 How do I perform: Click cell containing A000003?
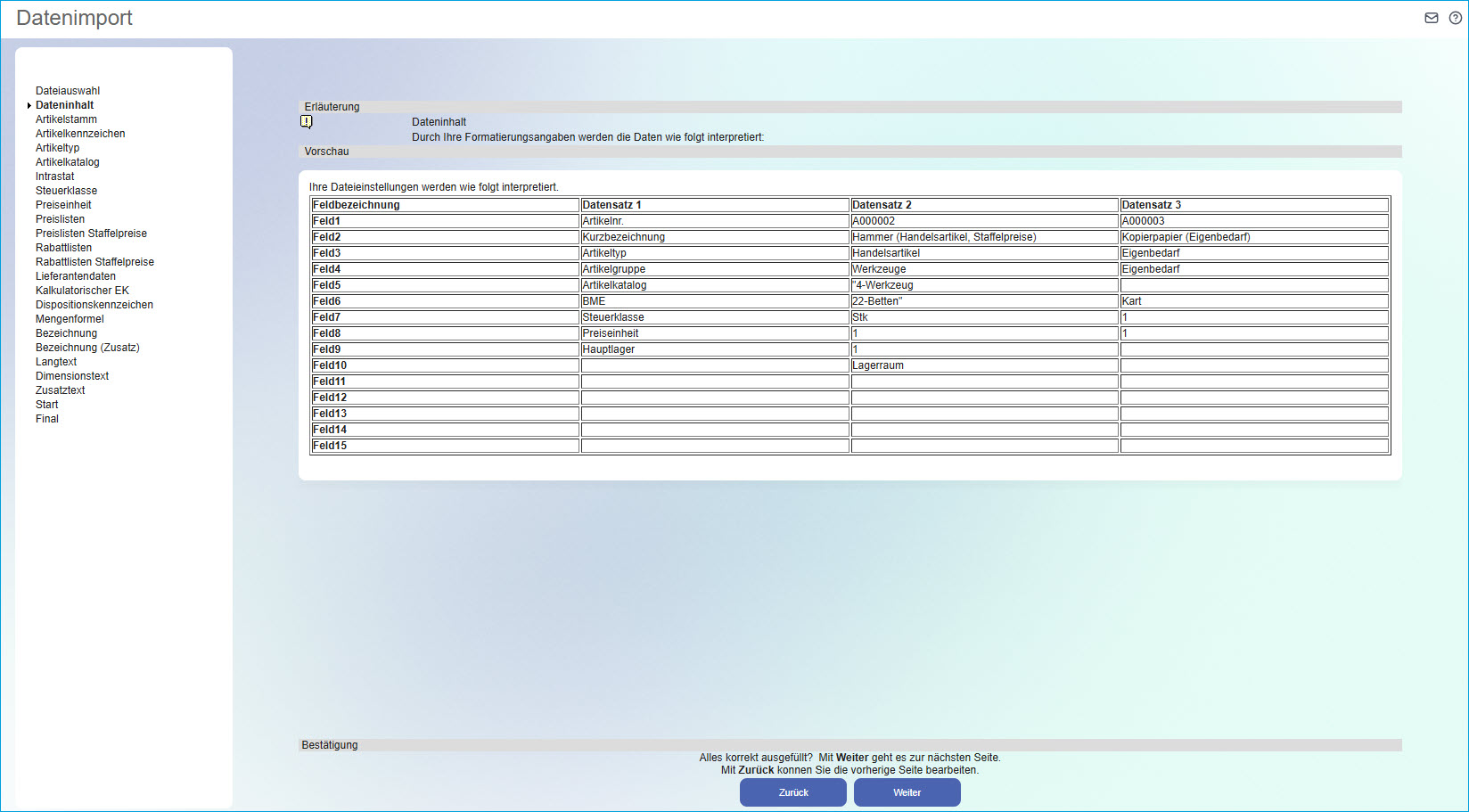click(x=1143, y=221)
